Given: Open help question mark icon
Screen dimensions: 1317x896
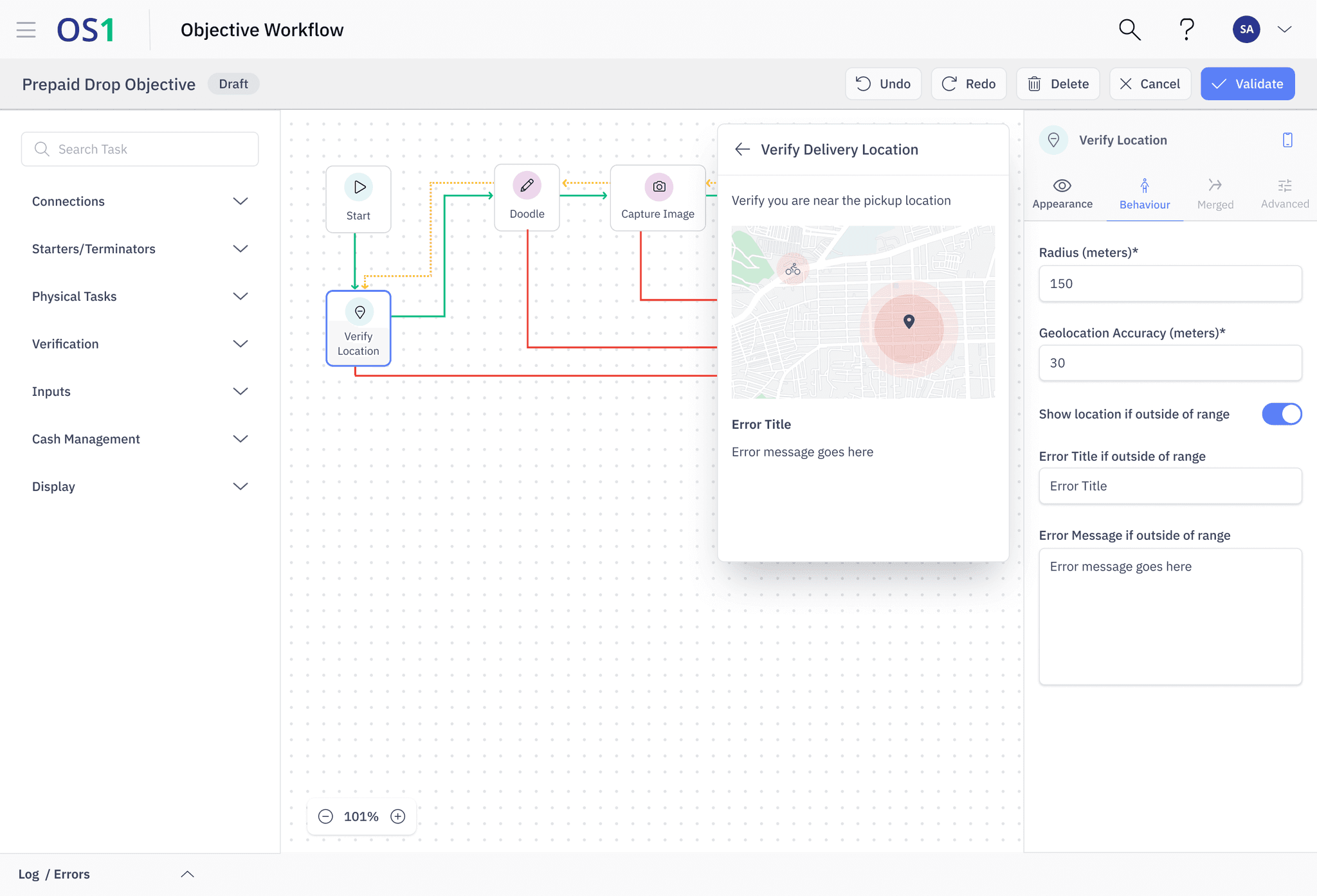Looking at the screenshot, I should 1186,30.
